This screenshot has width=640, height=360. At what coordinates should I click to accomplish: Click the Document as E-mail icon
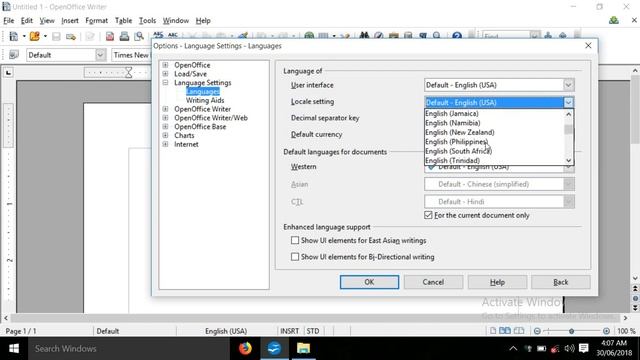click(71, 37)
